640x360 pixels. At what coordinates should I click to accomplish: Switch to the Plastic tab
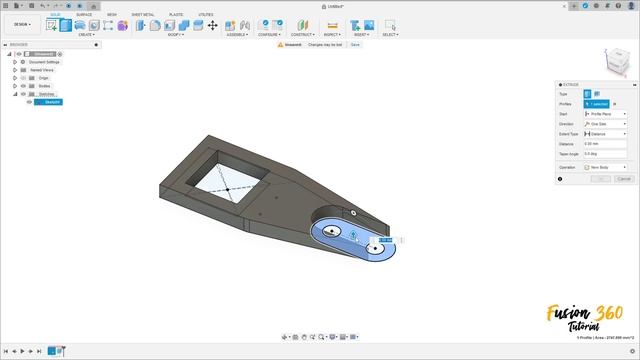[x=176, y=15]
